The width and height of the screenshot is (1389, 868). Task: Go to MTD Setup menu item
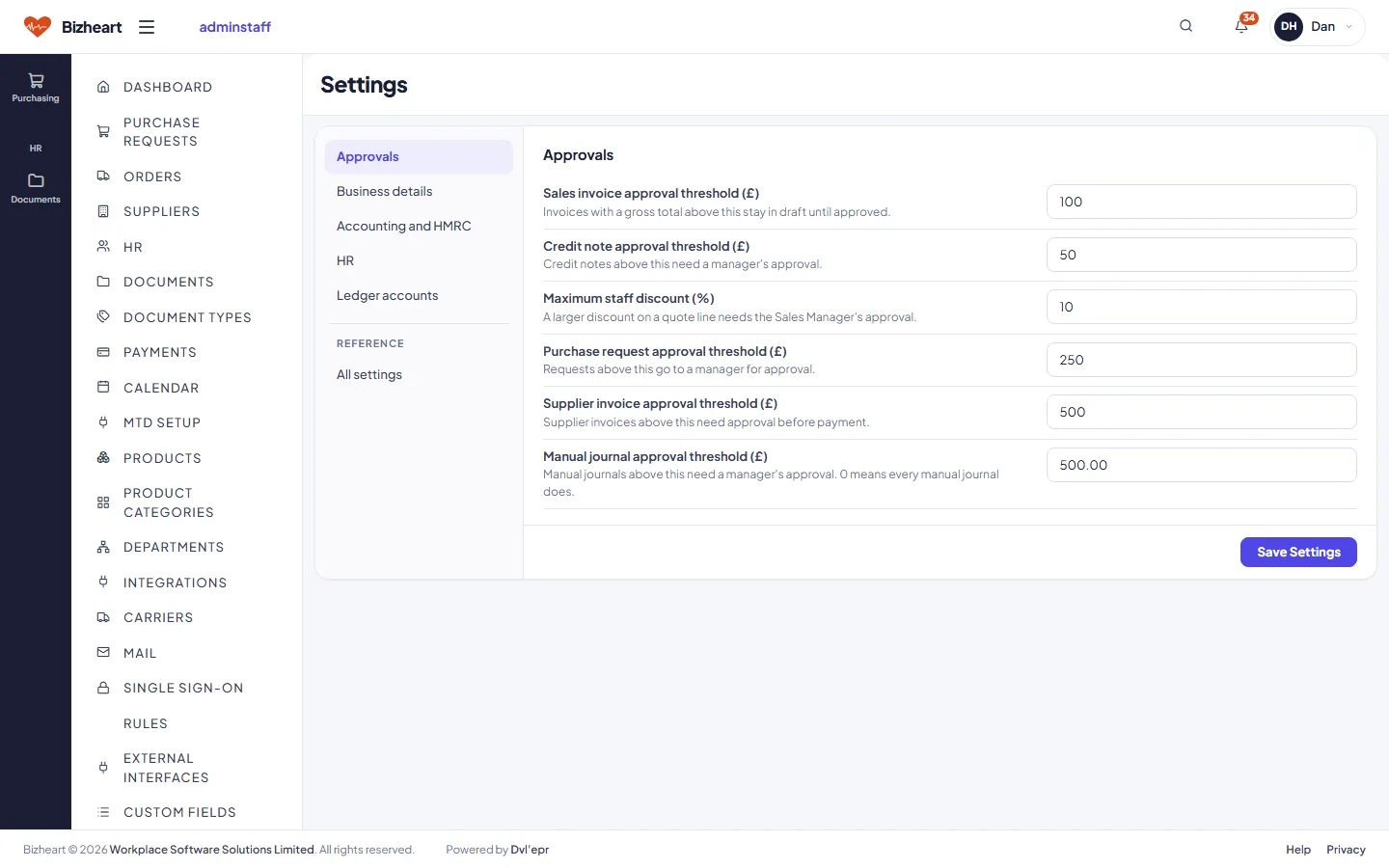pyautogui.click(x=187, y=422)
